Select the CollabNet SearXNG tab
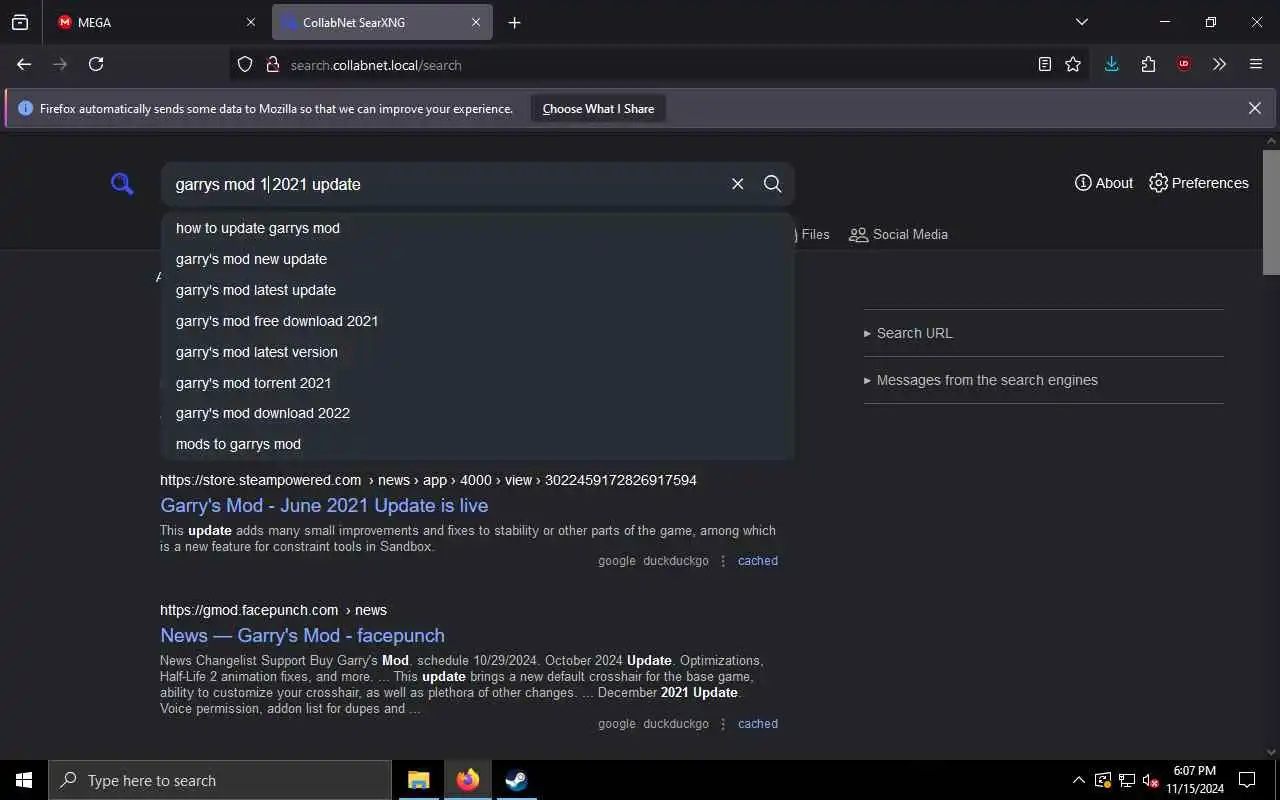 coord(382,22)
